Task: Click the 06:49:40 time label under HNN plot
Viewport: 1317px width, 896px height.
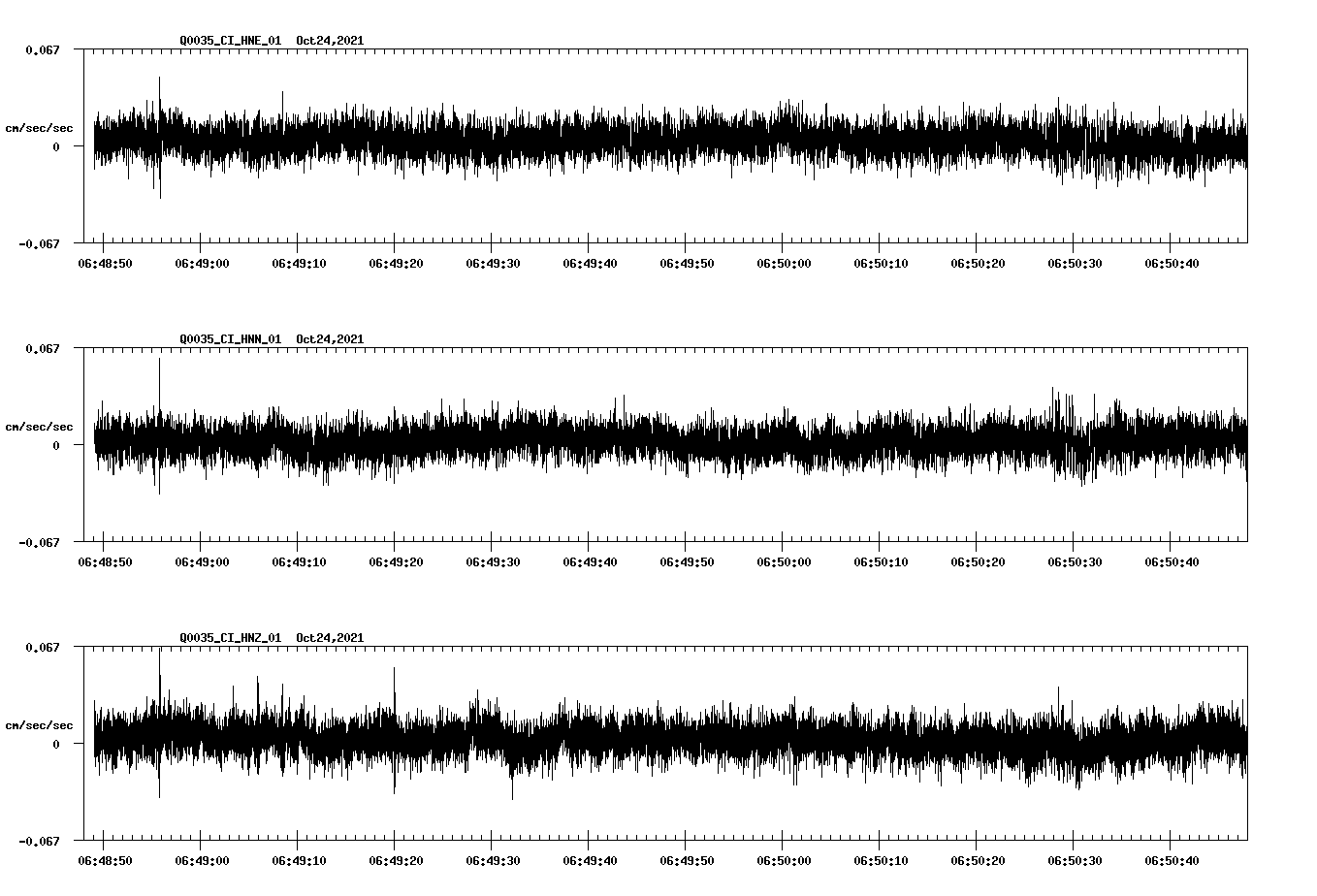Action: 590,562
